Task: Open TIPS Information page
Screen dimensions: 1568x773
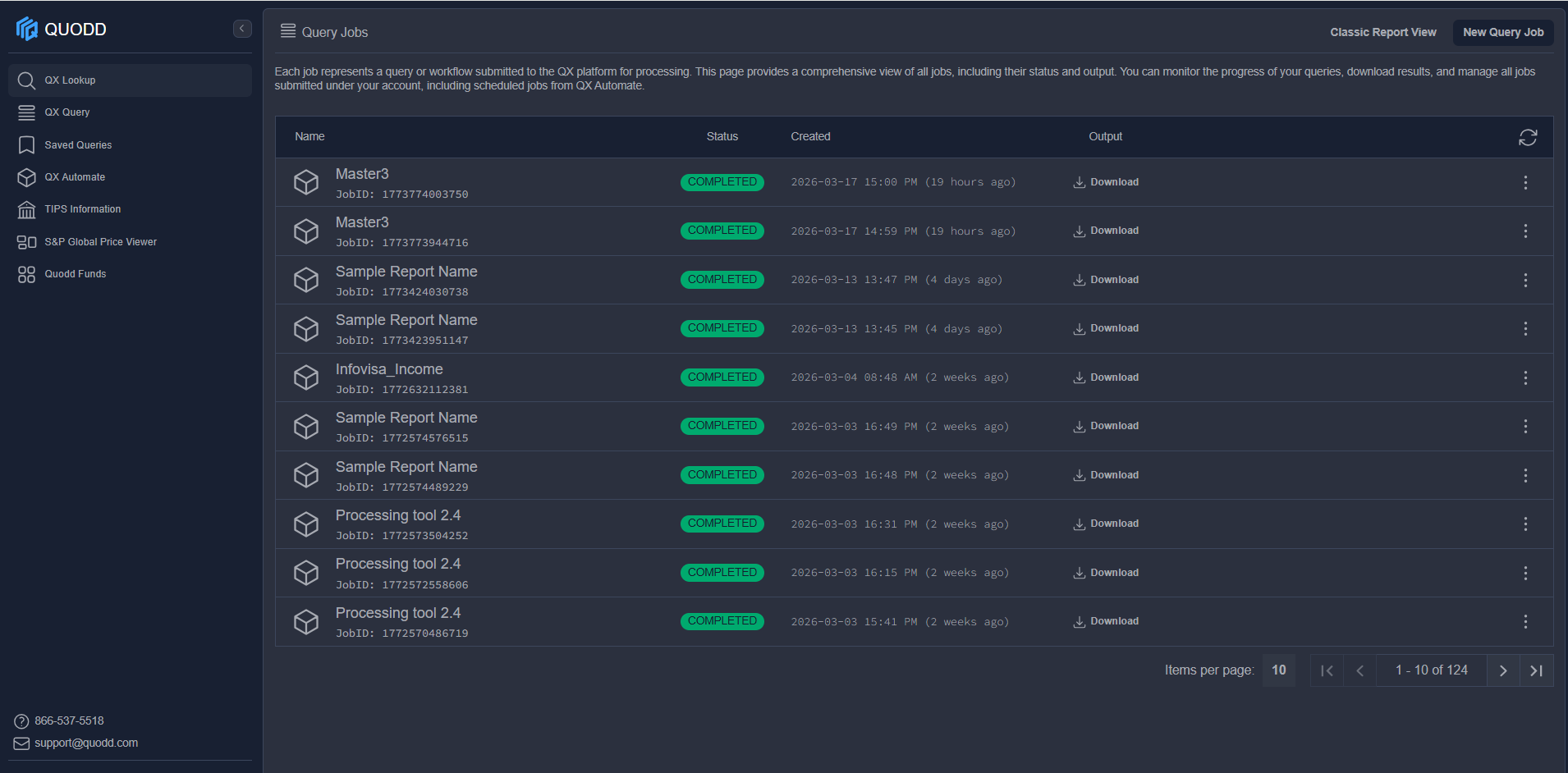Action: [130, 209]
